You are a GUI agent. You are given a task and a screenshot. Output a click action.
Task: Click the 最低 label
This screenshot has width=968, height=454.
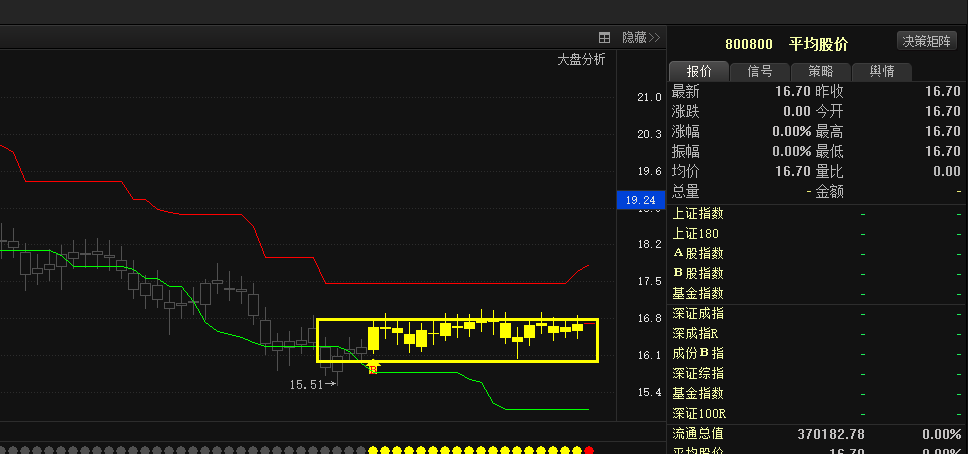click(x=830, y=151)
